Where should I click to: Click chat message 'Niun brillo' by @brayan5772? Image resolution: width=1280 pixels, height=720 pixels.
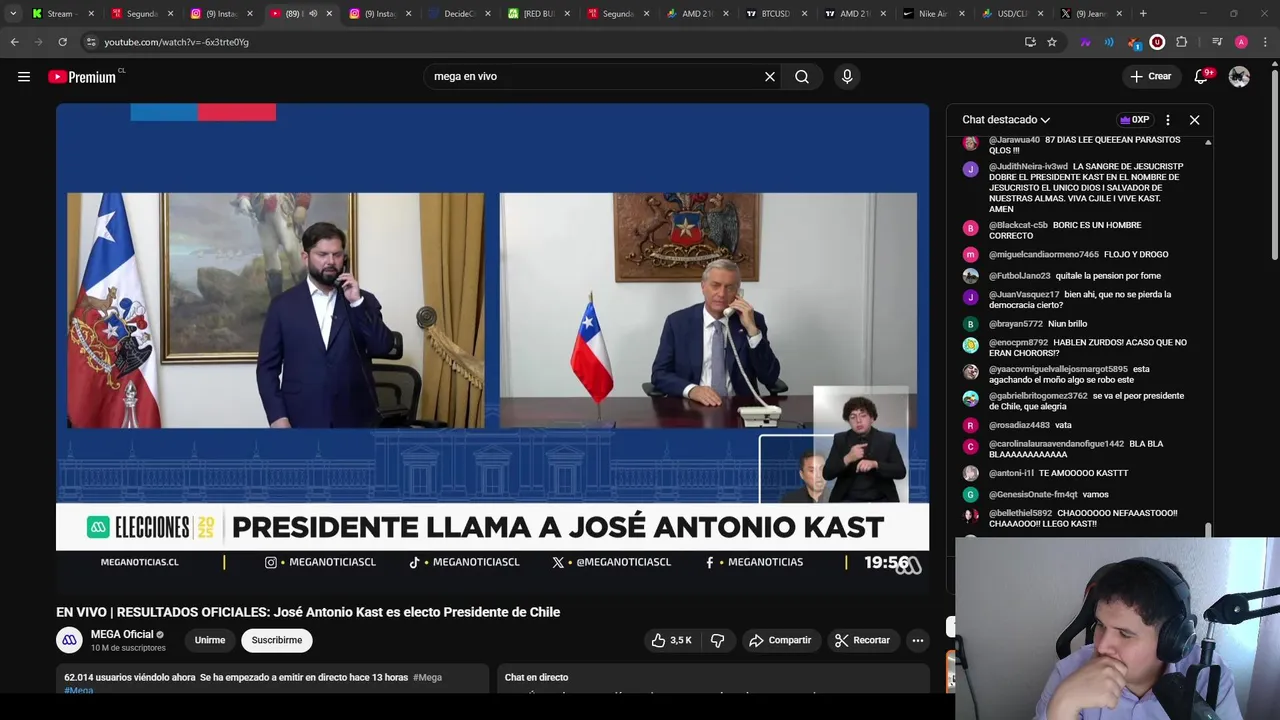click(1067, 324)
